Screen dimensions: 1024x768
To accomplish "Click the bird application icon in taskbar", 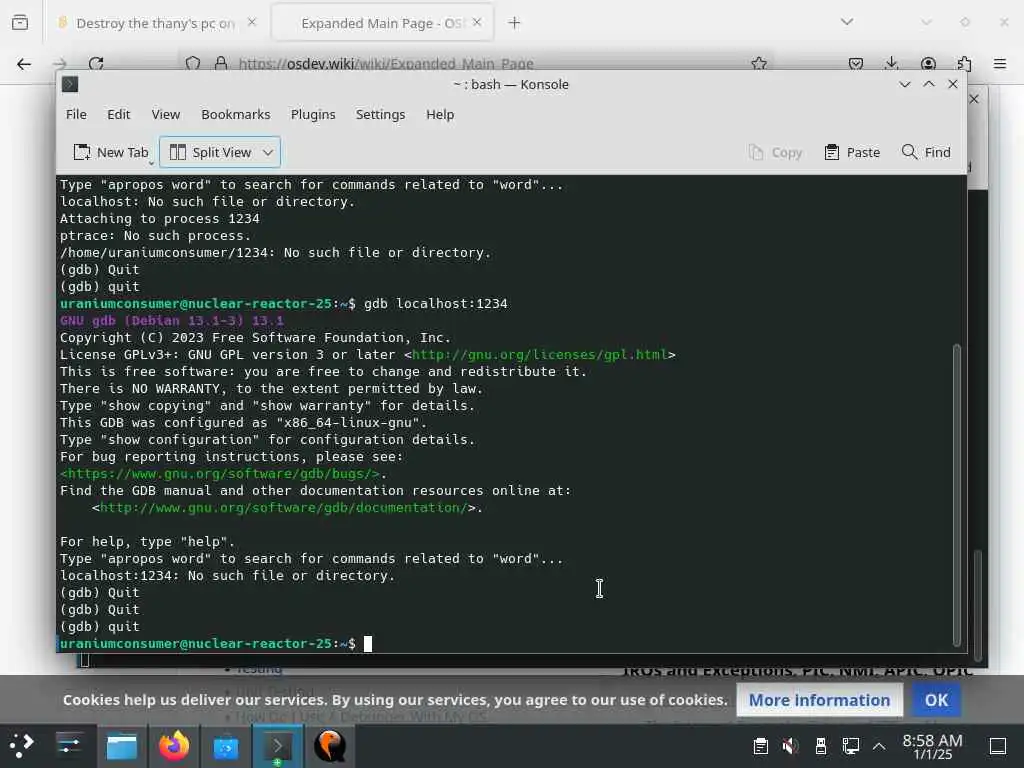I will tap(330, 746).
